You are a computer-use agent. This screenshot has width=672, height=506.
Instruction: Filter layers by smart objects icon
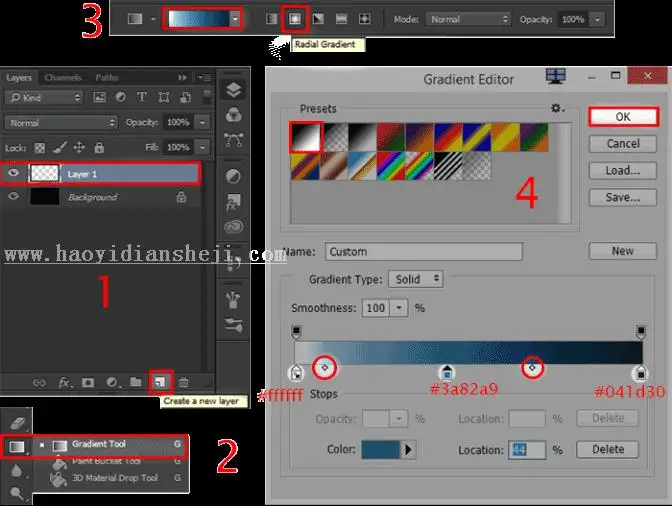tap(185, 98)
